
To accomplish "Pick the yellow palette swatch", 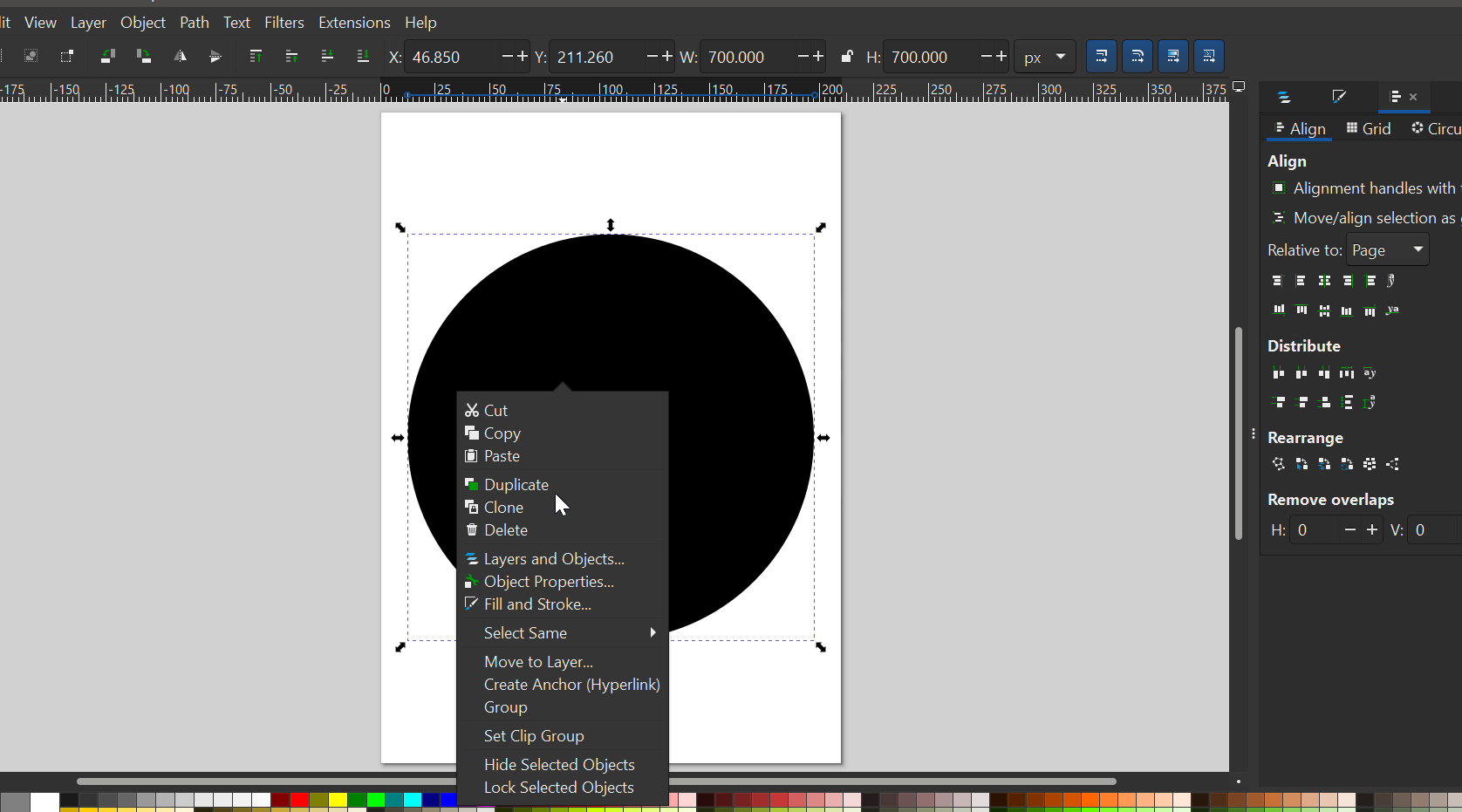I will pyautogui.click(x=338, y=800).
